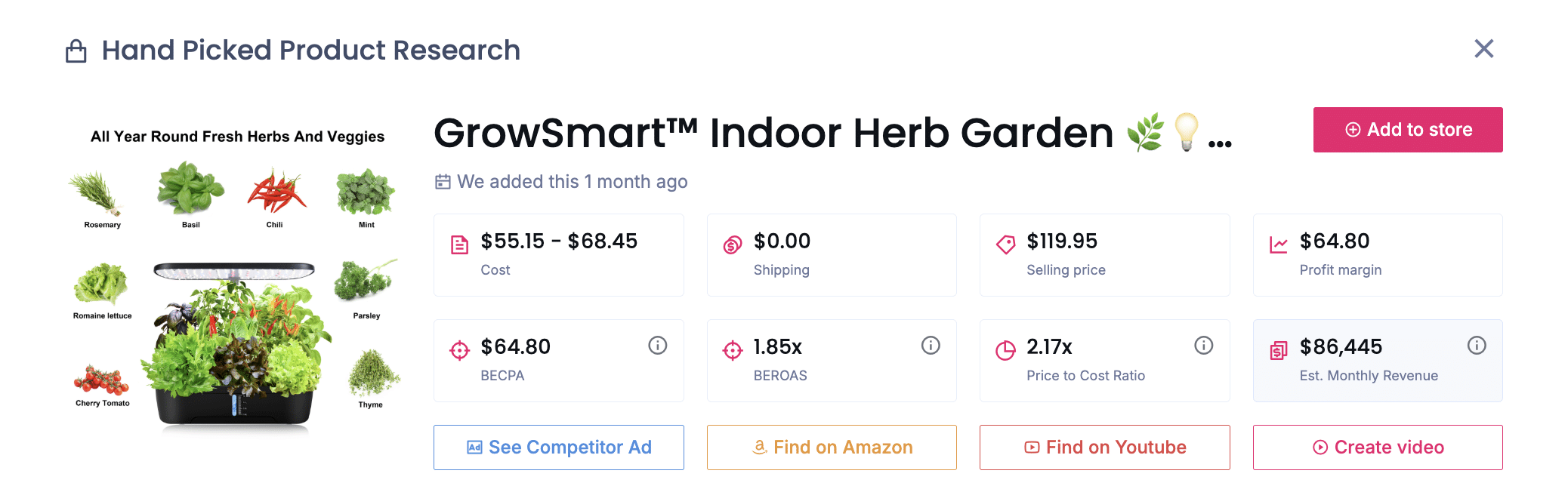The image size is (1568, 489).
Task: Find the product on Amazon
Action: 831,447
